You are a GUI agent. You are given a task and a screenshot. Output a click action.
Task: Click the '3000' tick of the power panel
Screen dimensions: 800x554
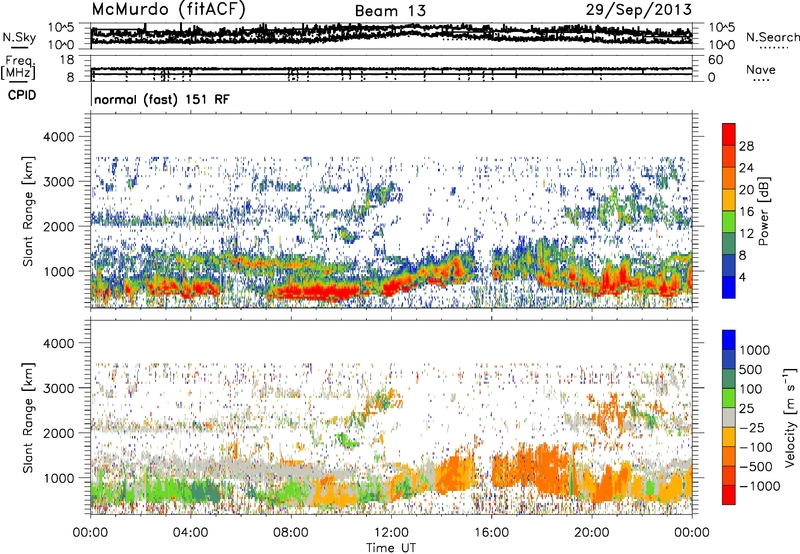59,182
